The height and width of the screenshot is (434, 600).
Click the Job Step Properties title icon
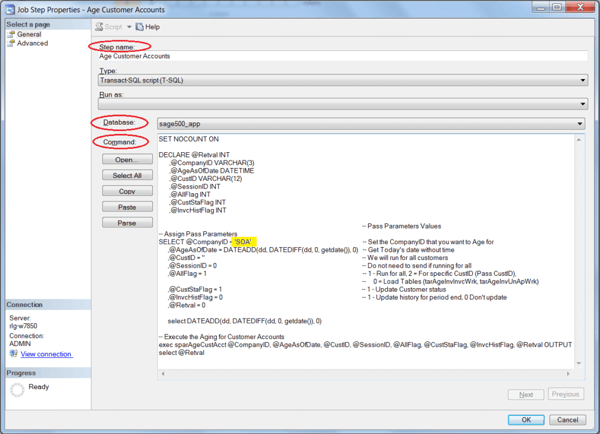(9, 7)
